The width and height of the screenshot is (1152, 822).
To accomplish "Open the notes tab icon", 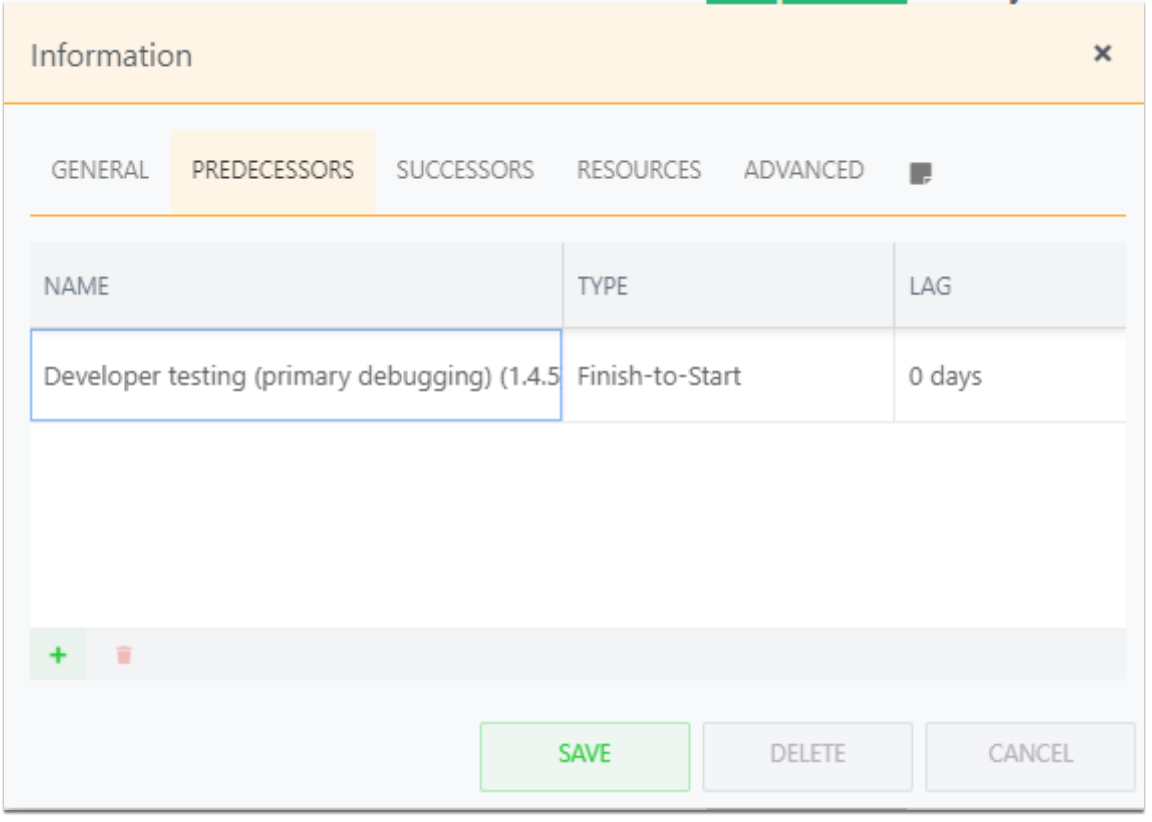I will [x=921, y=173].
